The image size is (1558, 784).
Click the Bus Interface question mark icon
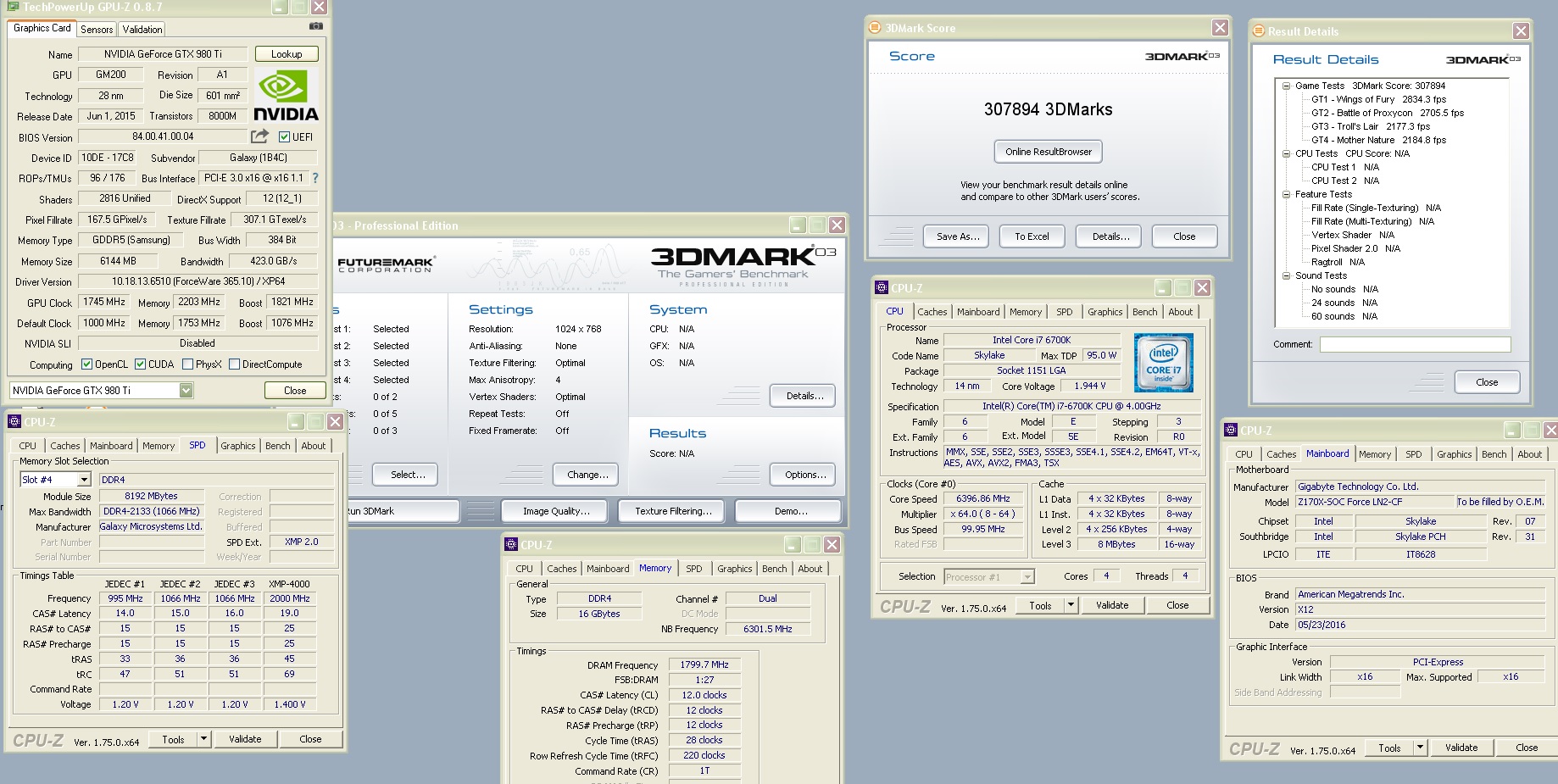(x=315, y=178)
